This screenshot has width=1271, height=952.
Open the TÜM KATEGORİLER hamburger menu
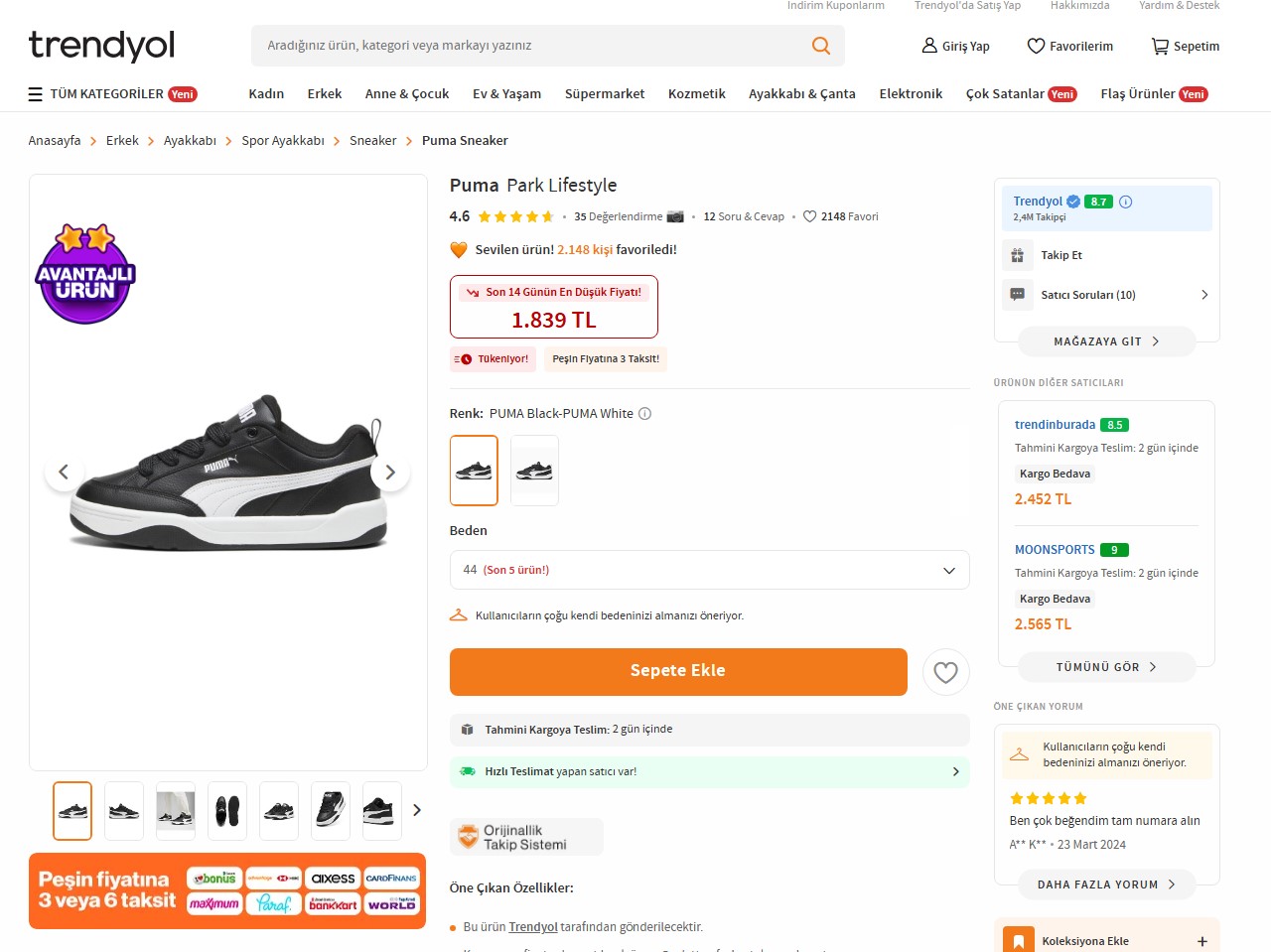coord(36,94)
